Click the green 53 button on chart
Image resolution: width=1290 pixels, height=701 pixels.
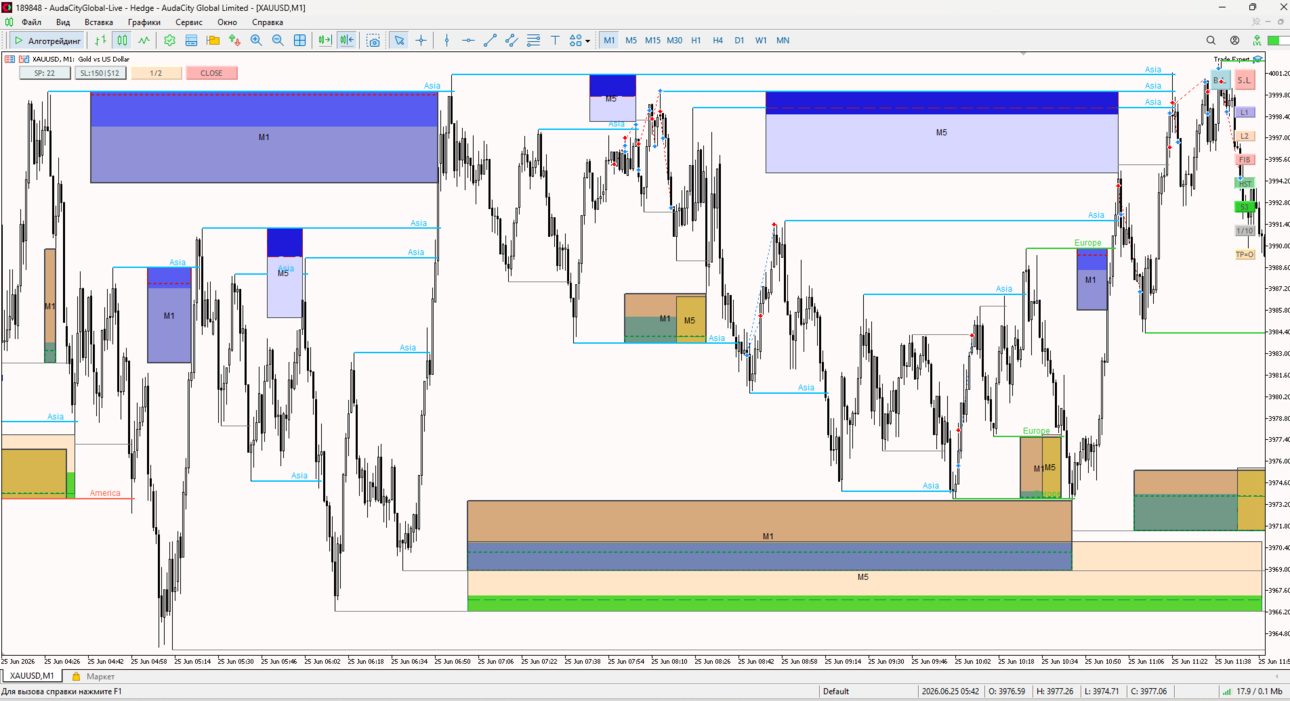(x=1245, y=207)
